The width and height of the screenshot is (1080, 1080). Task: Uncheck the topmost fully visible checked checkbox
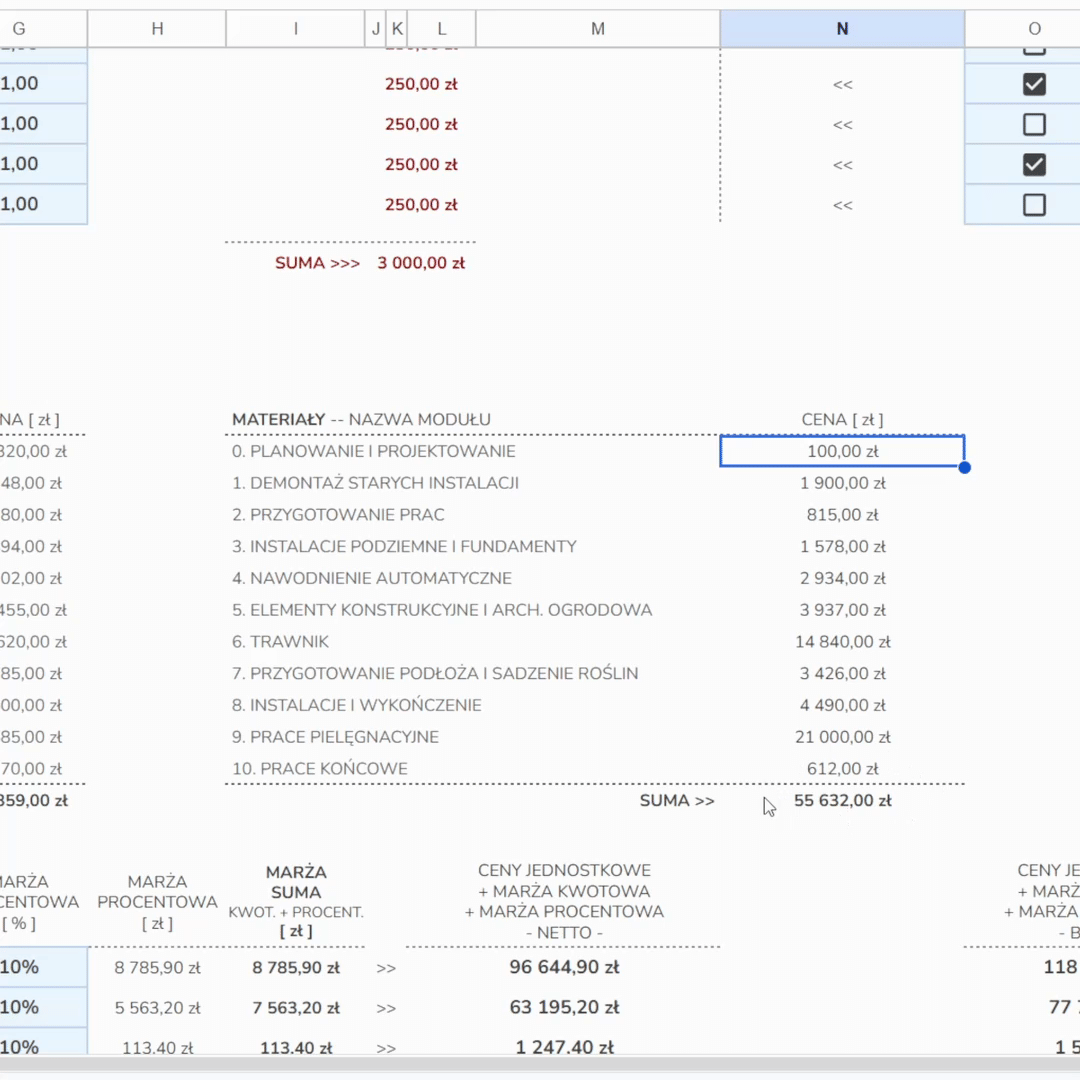click(1034, 85)
